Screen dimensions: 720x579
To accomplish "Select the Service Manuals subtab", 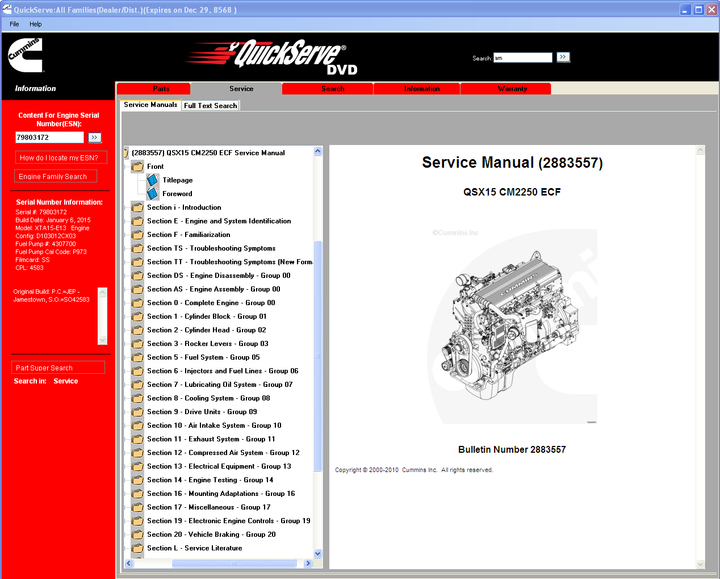I will [150, 105].
